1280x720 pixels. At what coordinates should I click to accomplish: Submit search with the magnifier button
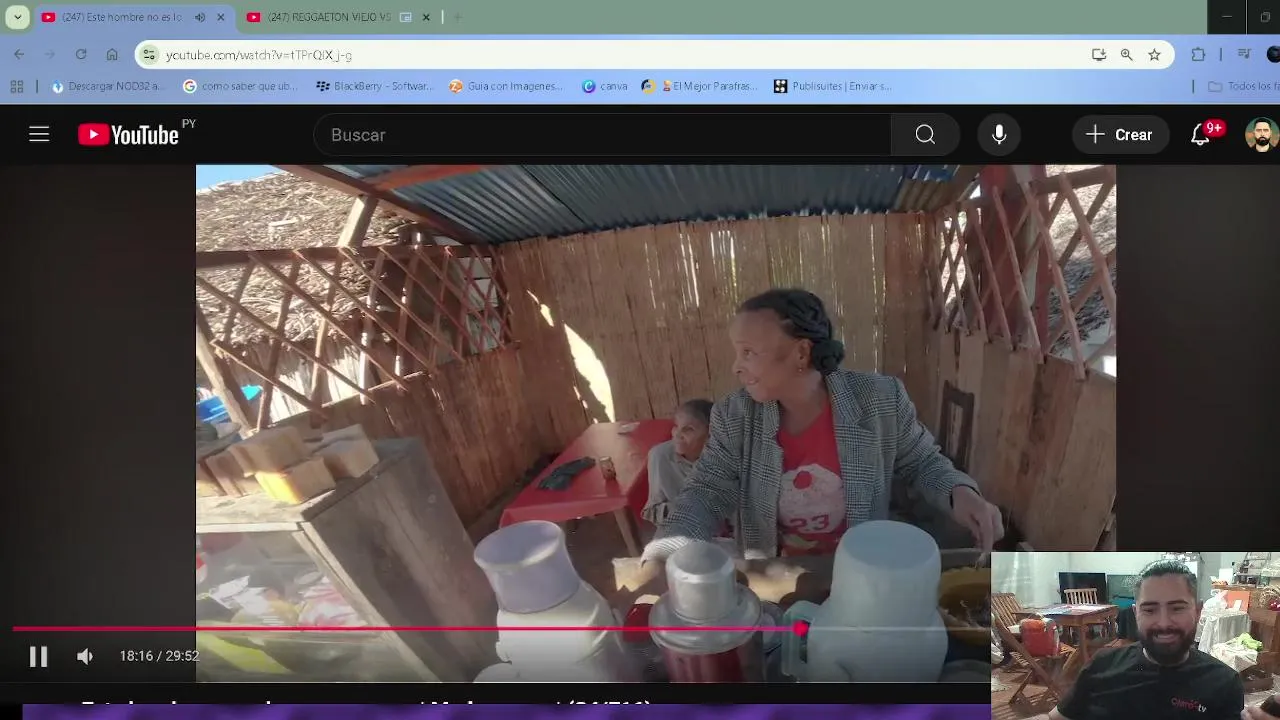coord(925,135)
